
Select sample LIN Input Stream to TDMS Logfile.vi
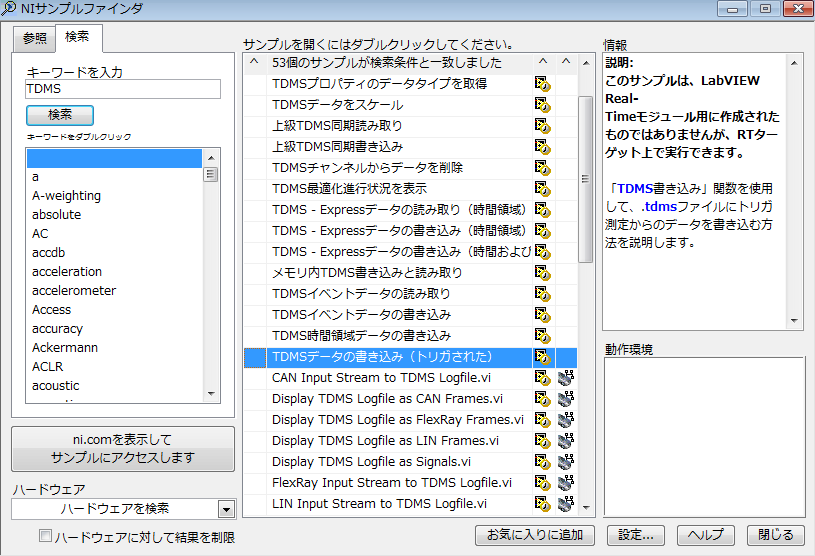pyautogui.click(x=399, y=504)
